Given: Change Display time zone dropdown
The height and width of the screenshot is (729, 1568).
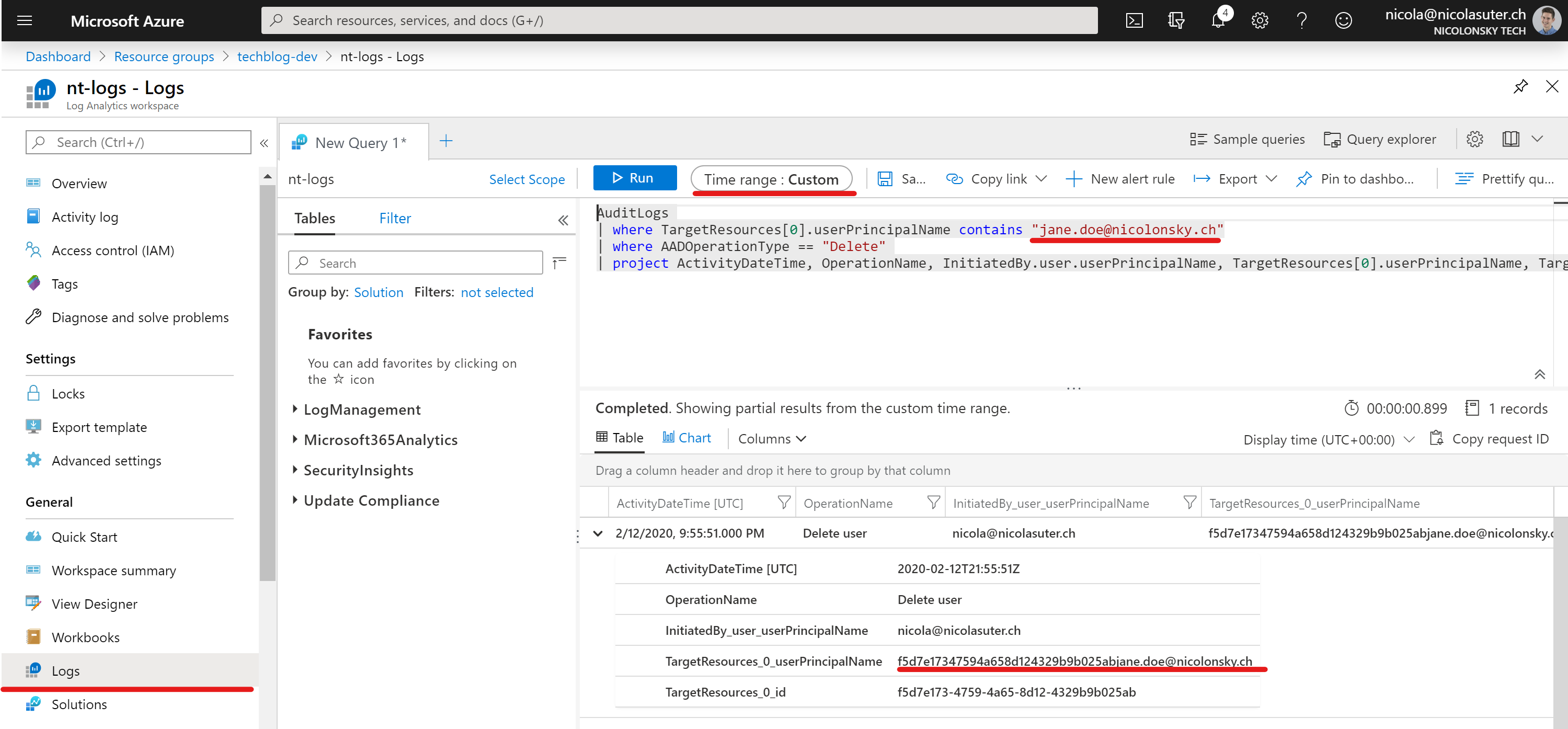Looking at the screenshot, I should pyautogui.click(x=1329, y=440).
